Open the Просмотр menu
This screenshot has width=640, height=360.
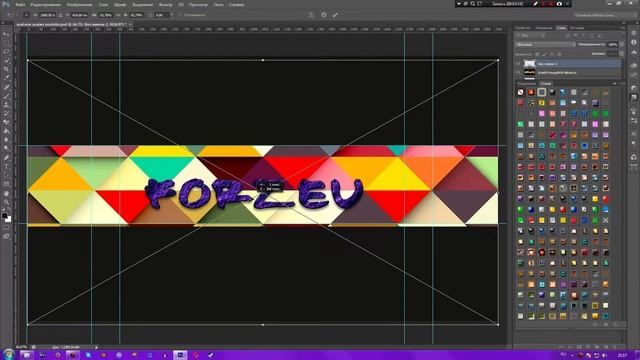click(x=198, y=4)
